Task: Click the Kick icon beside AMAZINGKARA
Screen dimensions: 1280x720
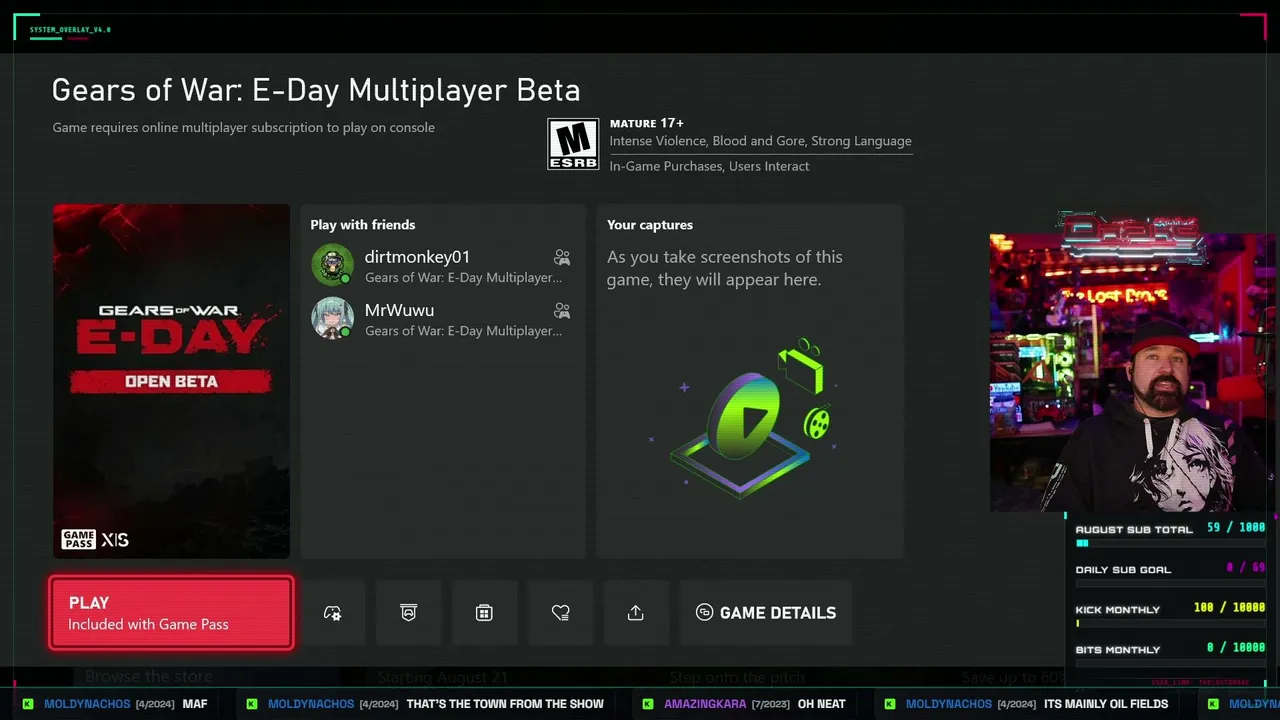Action: [648, 704]
